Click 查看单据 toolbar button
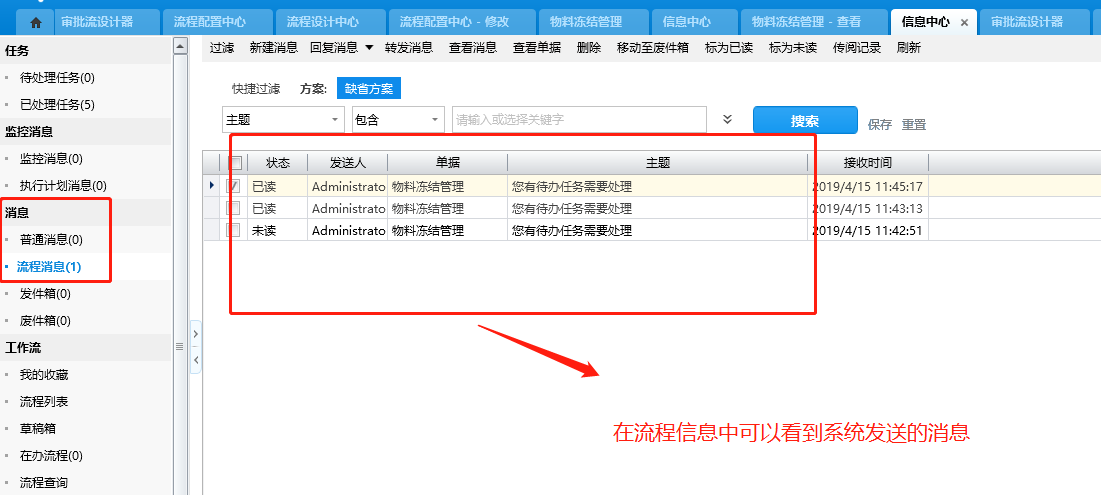 pyautogui.click(x=537, y=48)
